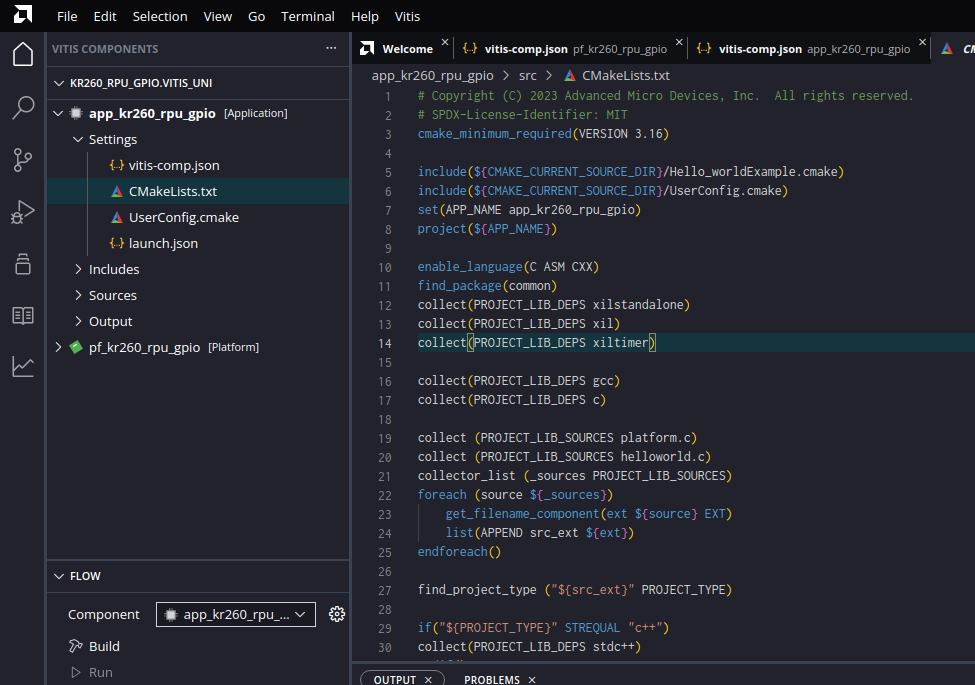Viewport: 975px width, 685px height.
Task: Open the Edit menu
Action: coord(105,16)
